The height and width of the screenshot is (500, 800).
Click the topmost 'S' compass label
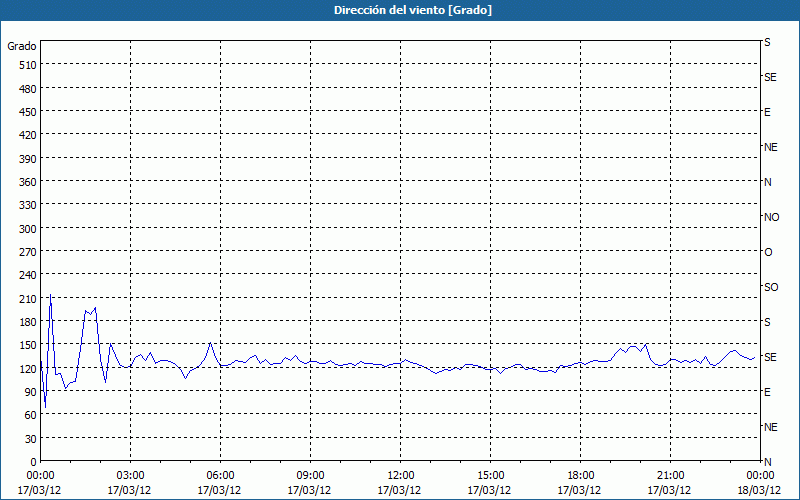[767, 42]
